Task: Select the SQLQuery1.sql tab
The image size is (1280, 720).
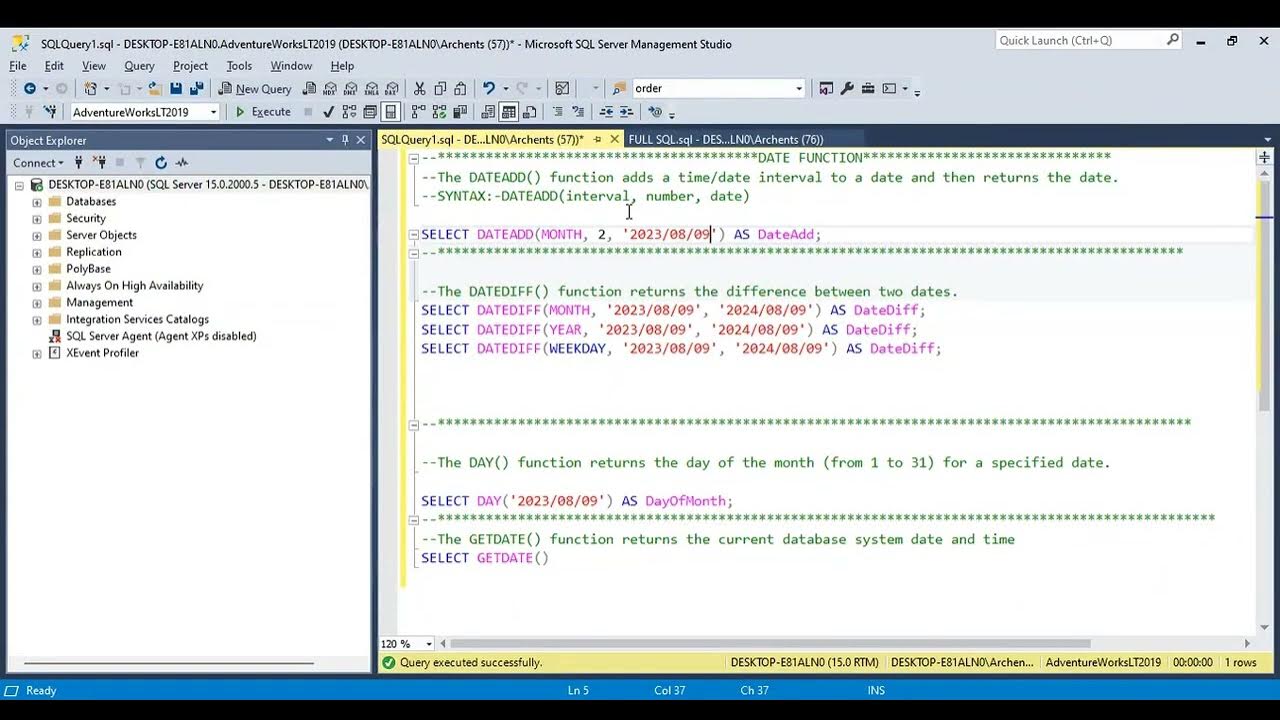Action: point(482,140)
